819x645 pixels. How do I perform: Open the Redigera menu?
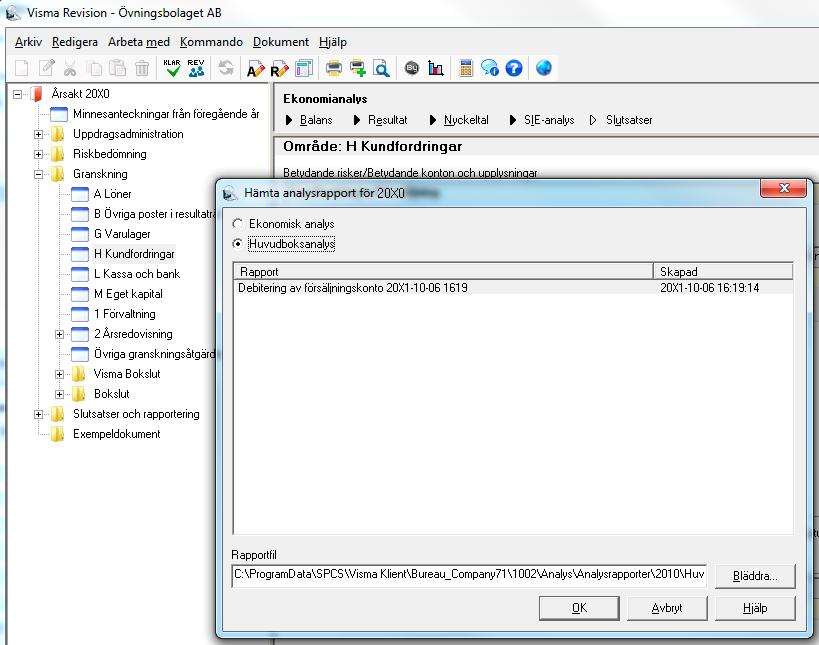click(75, 42)
